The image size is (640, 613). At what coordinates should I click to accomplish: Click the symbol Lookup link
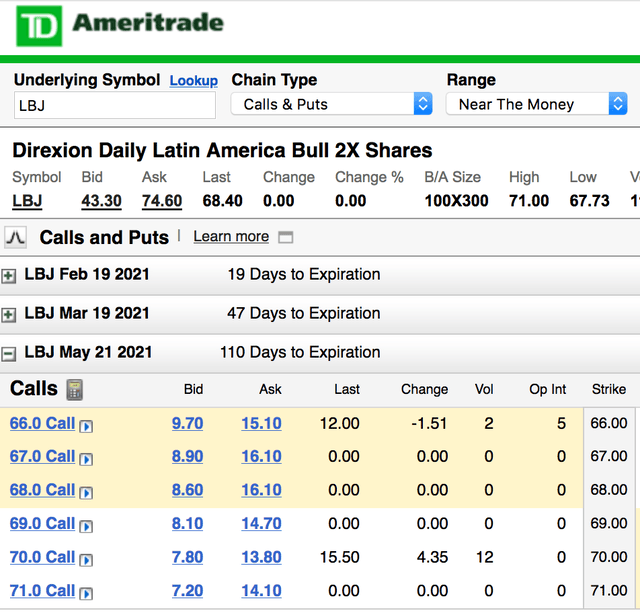point(193,80)
